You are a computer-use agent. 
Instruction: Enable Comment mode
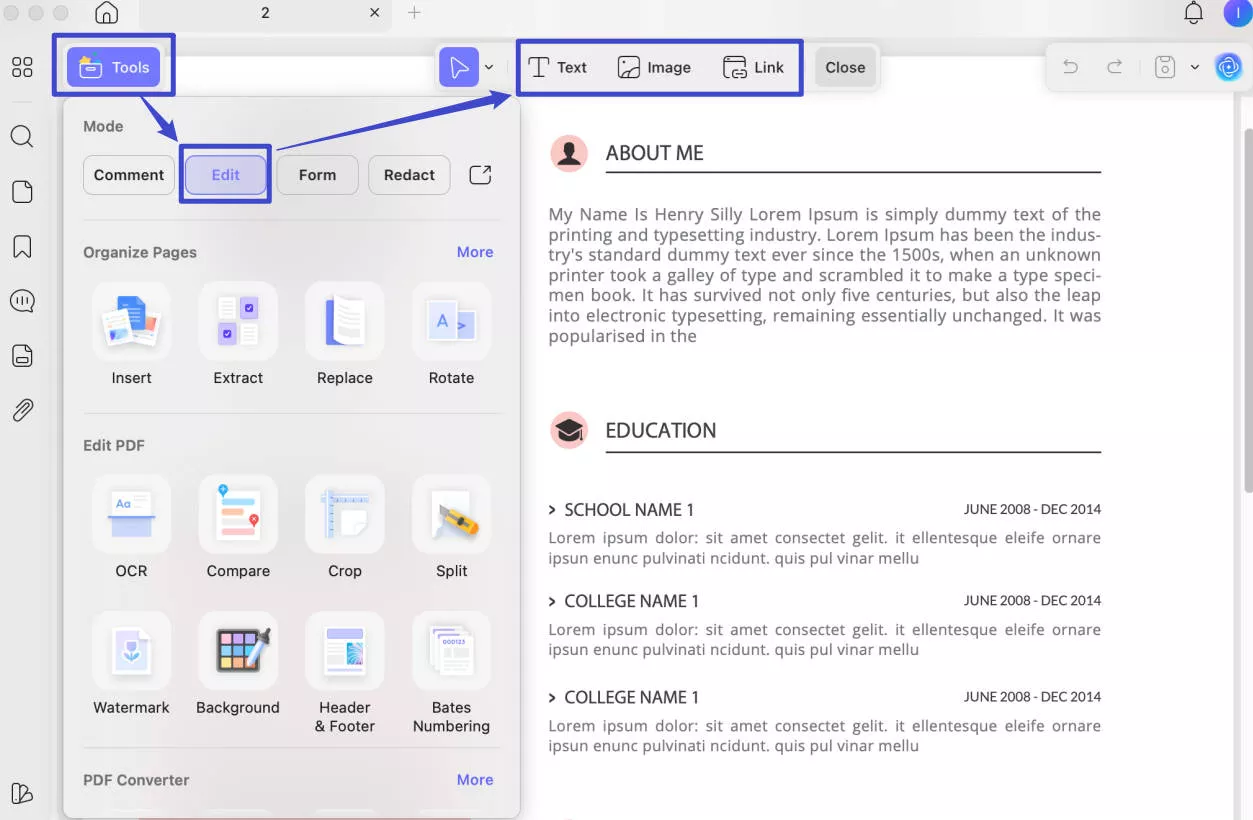[x=128, y=174]
